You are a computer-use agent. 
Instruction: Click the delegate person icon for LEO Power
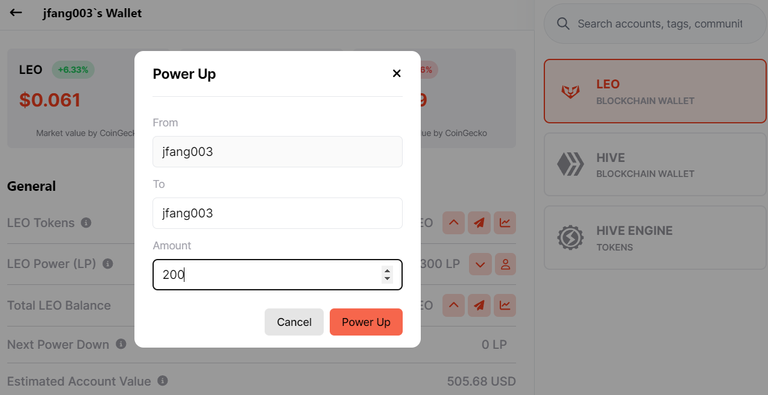(505, 265)
